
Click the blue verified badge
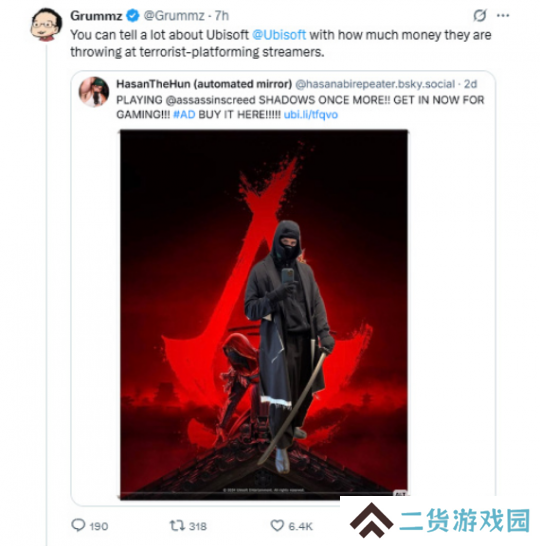(133, 16)
